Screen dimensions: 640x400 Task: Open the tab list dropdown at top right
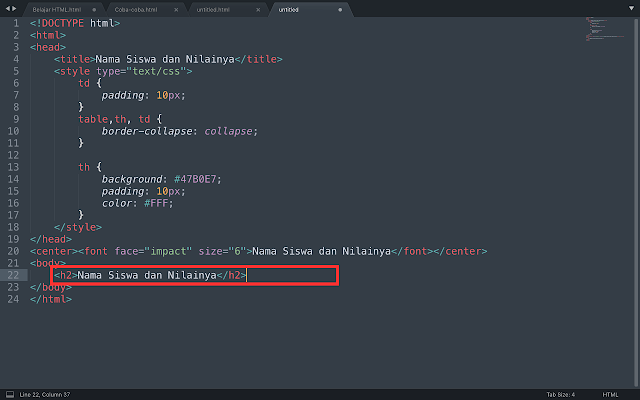pyautogui.click(x=631, y=9)
